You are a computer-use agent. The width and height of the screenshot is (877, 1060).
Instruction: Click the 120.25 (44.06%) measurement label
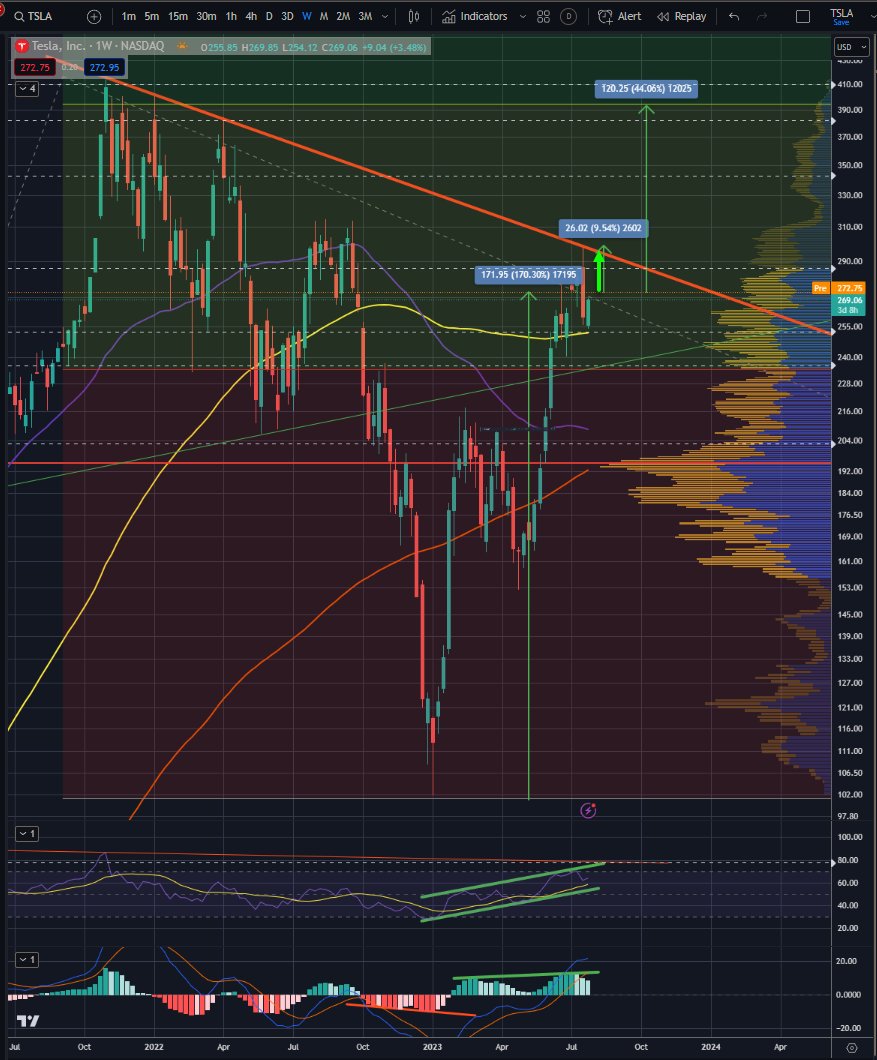tap(646, 89)
